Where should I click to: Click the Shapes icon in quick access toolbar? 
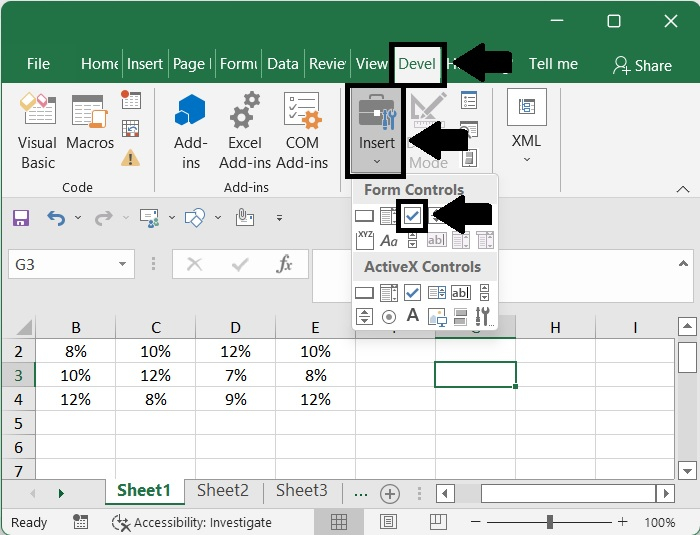coord(195,218)
